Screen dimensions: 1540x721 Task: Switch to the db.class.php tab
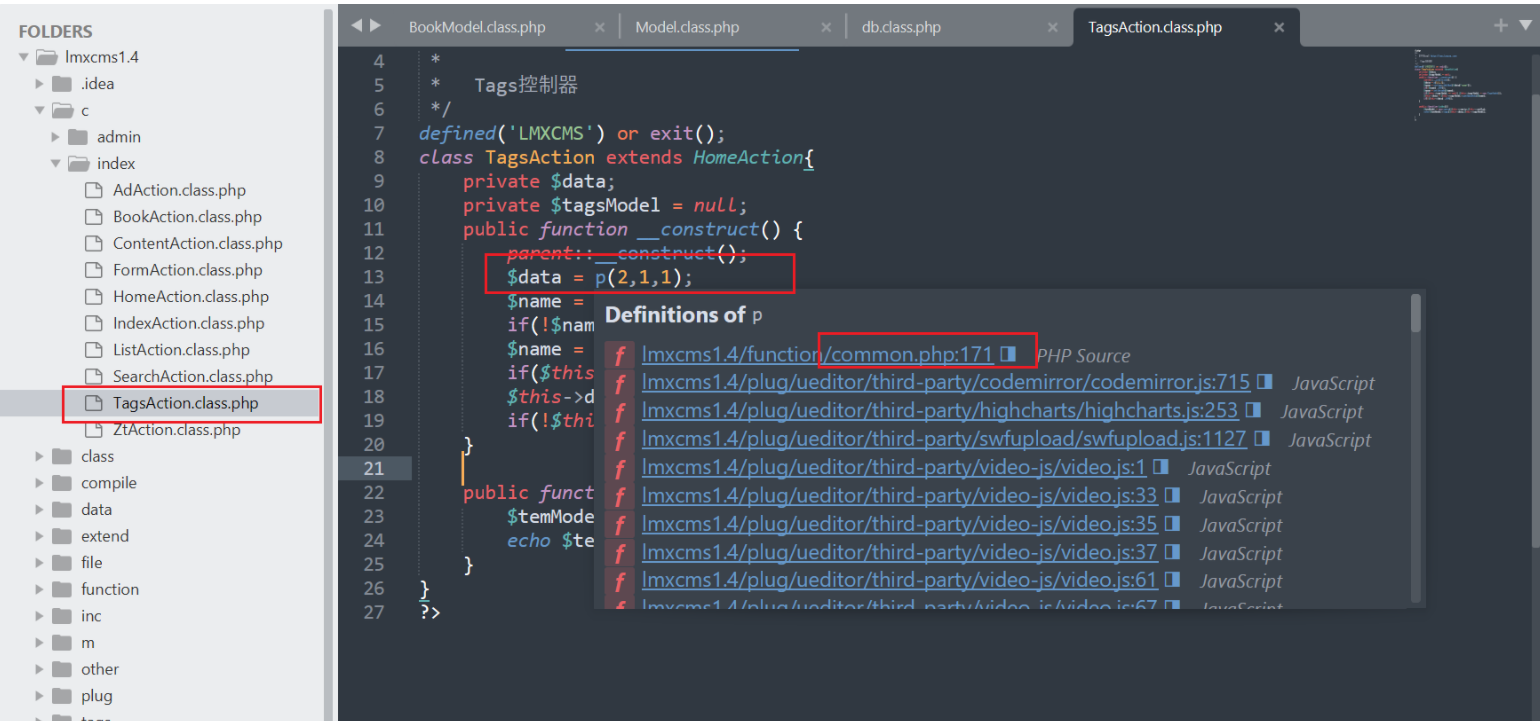[x=901, y=27]
